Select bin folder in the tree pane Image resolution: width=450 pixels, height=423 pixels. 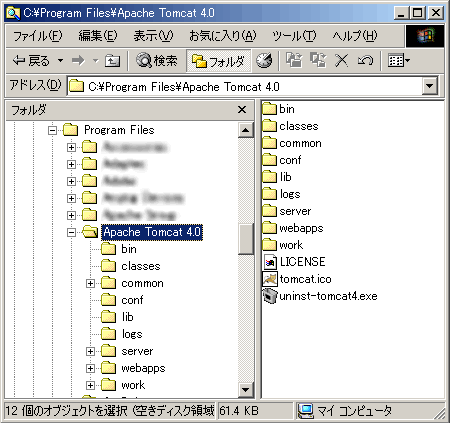[129, 249]
